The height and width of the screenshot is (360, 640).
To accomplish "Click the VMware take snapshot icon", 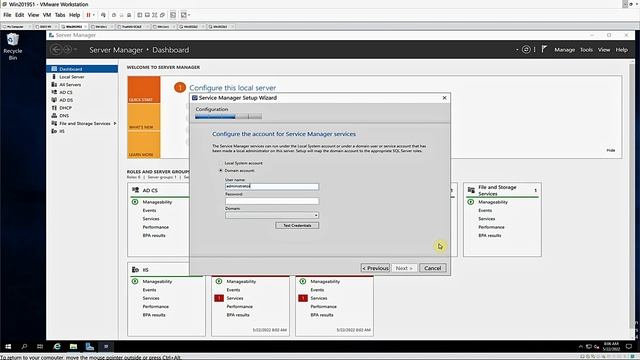I will tap(114, 15).
